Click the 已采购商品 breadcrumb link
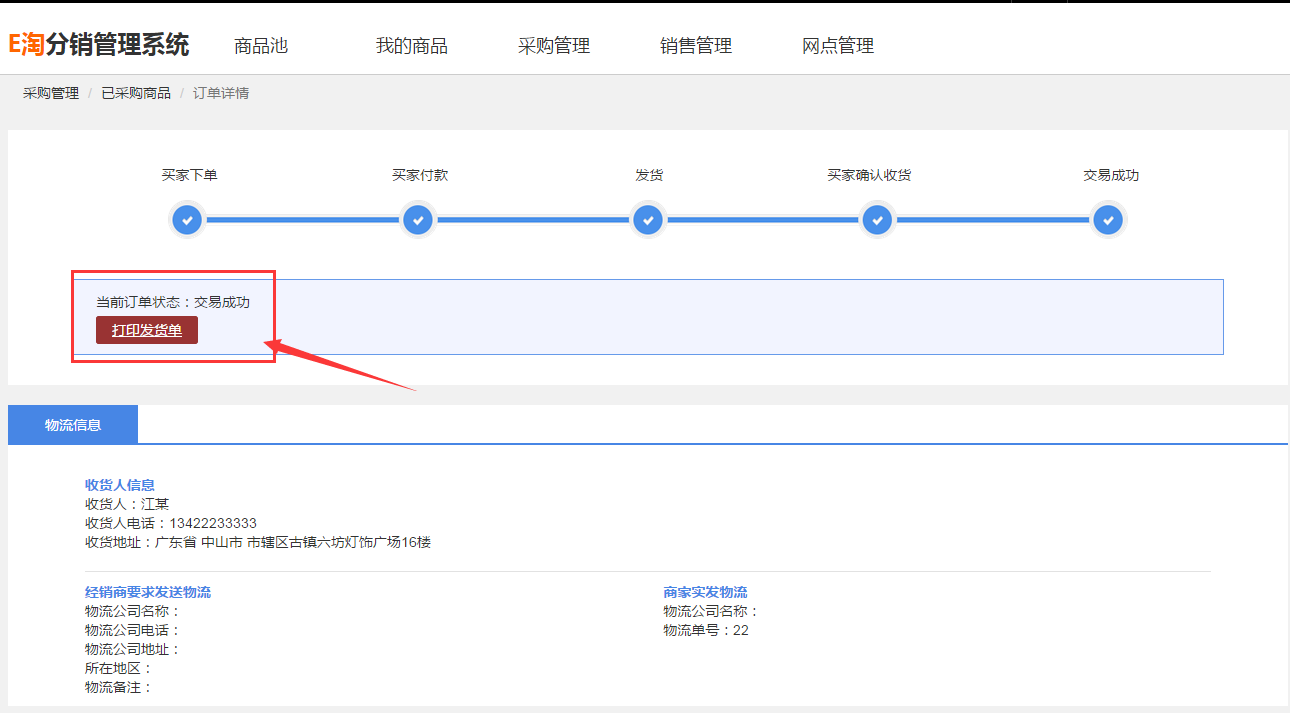The image size is (1290, 713). click(x=136, y=93)
